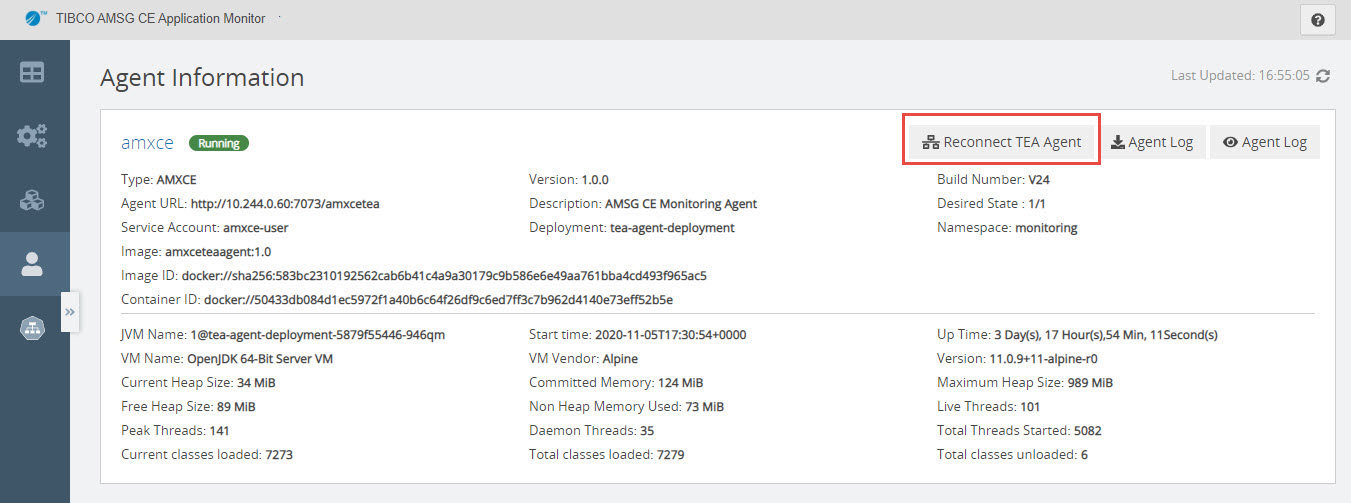Open the dashboard grid view in sidebar

coord(33,73)
